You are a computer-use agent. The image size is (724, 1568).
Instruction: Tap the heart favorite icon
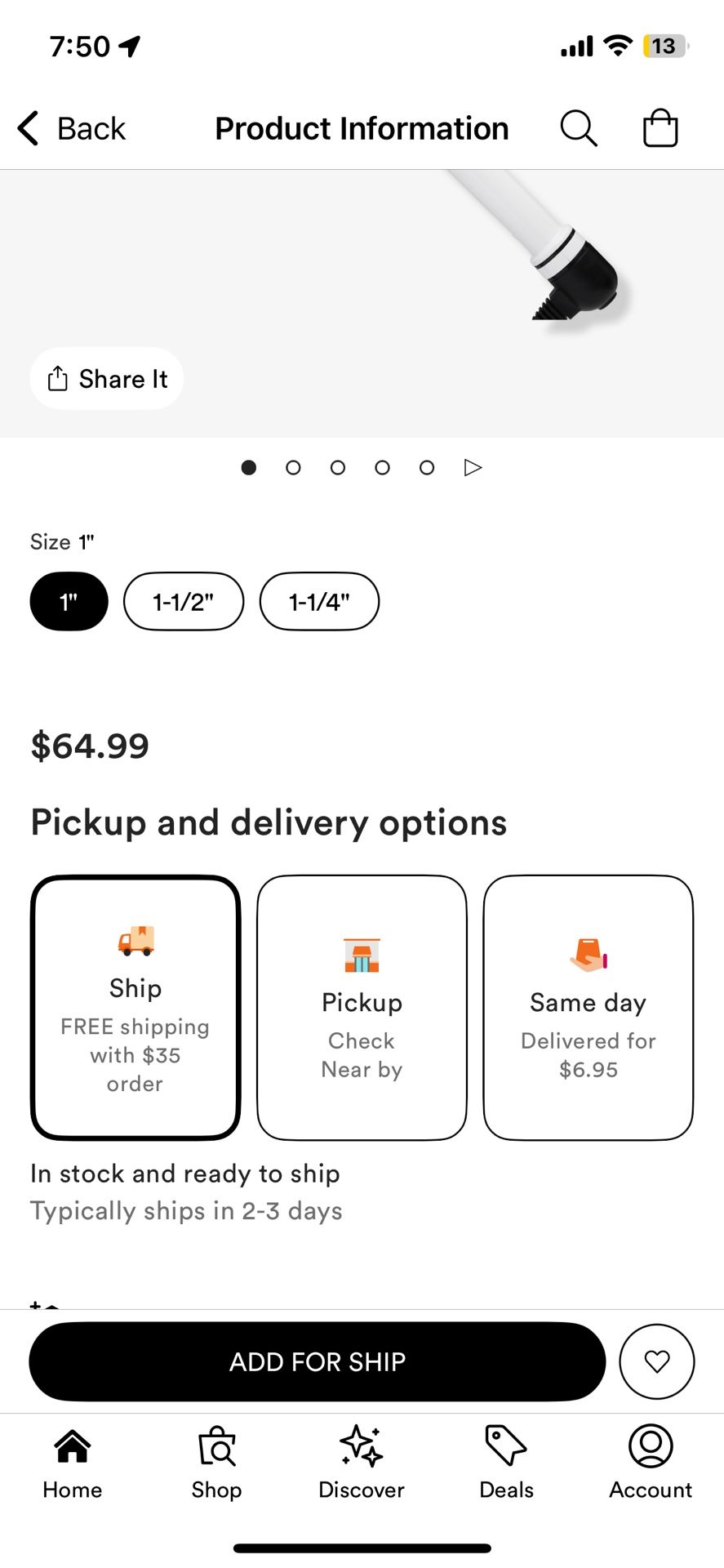[657, 1361]
